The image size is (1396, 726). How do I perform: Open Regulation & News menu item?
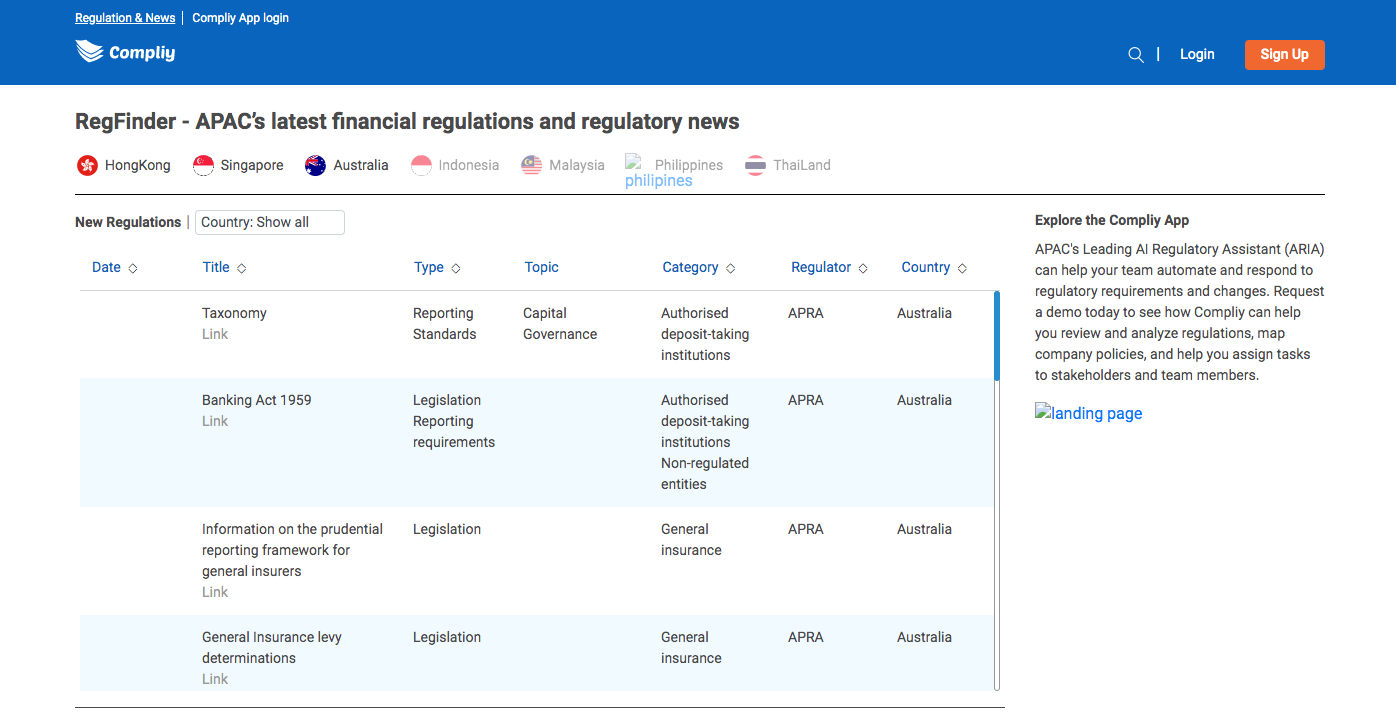125,18
